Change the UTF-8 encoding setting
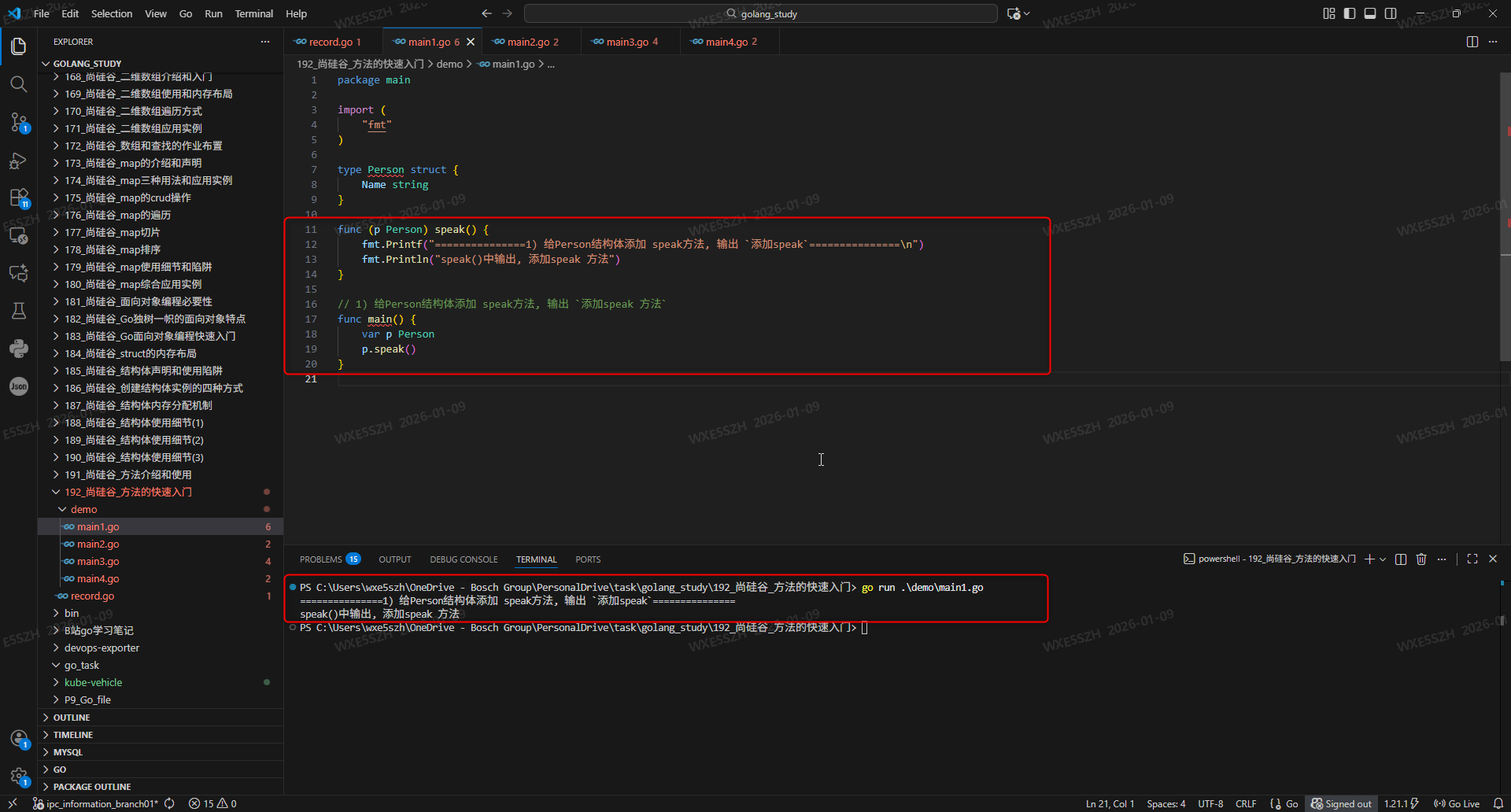This screenshot has width=1511, height=812. tap(1210, 803)
